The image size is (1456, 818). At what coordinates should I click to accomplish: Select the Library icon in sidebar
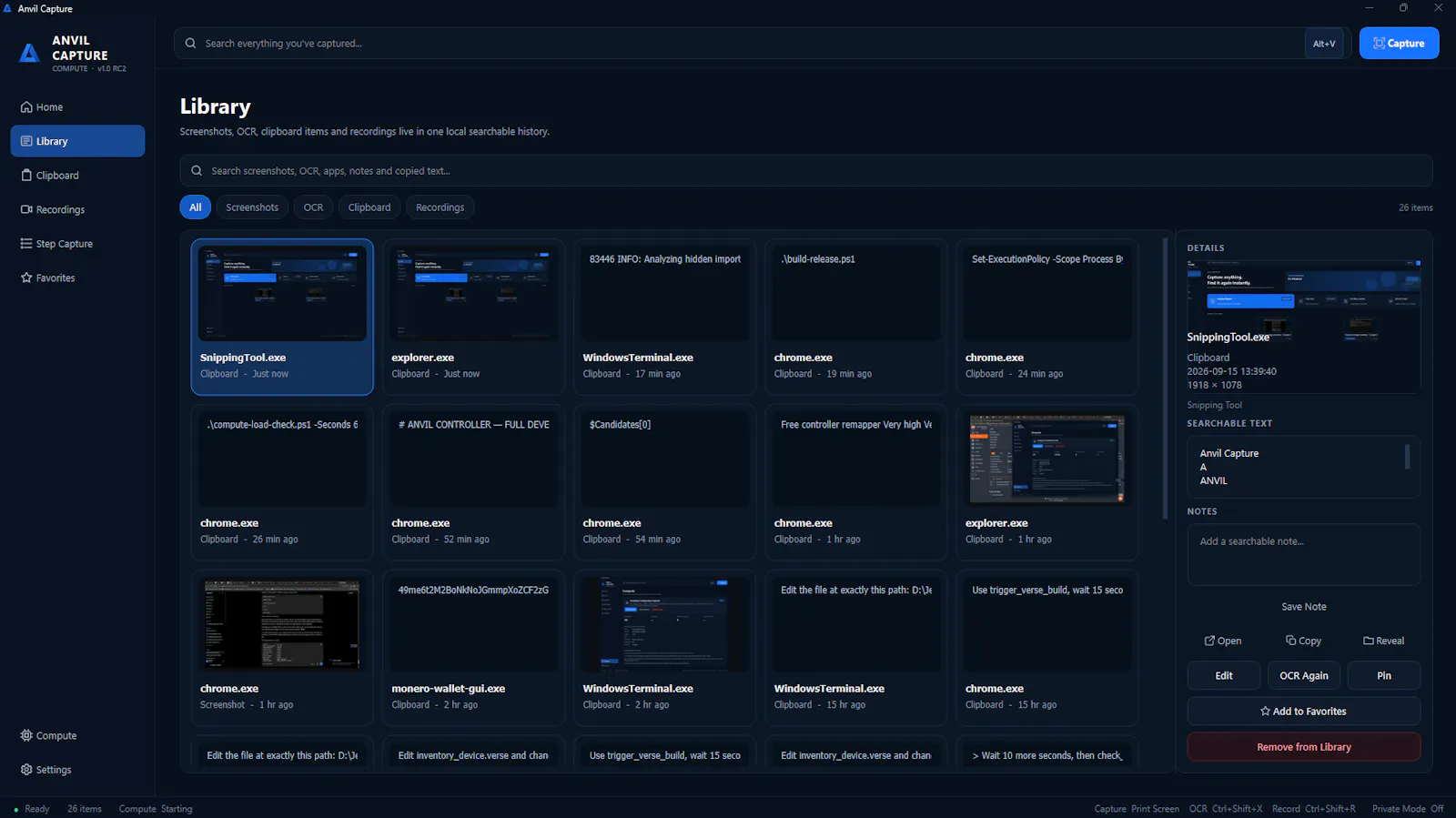click(26, 141)
